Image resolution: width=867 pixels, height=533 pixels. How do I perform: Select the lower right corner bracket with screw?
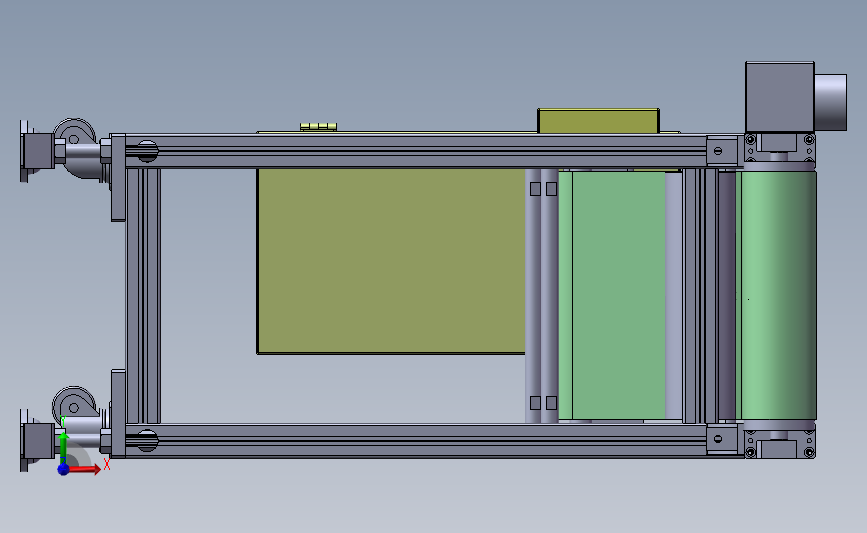pos(722,439)
